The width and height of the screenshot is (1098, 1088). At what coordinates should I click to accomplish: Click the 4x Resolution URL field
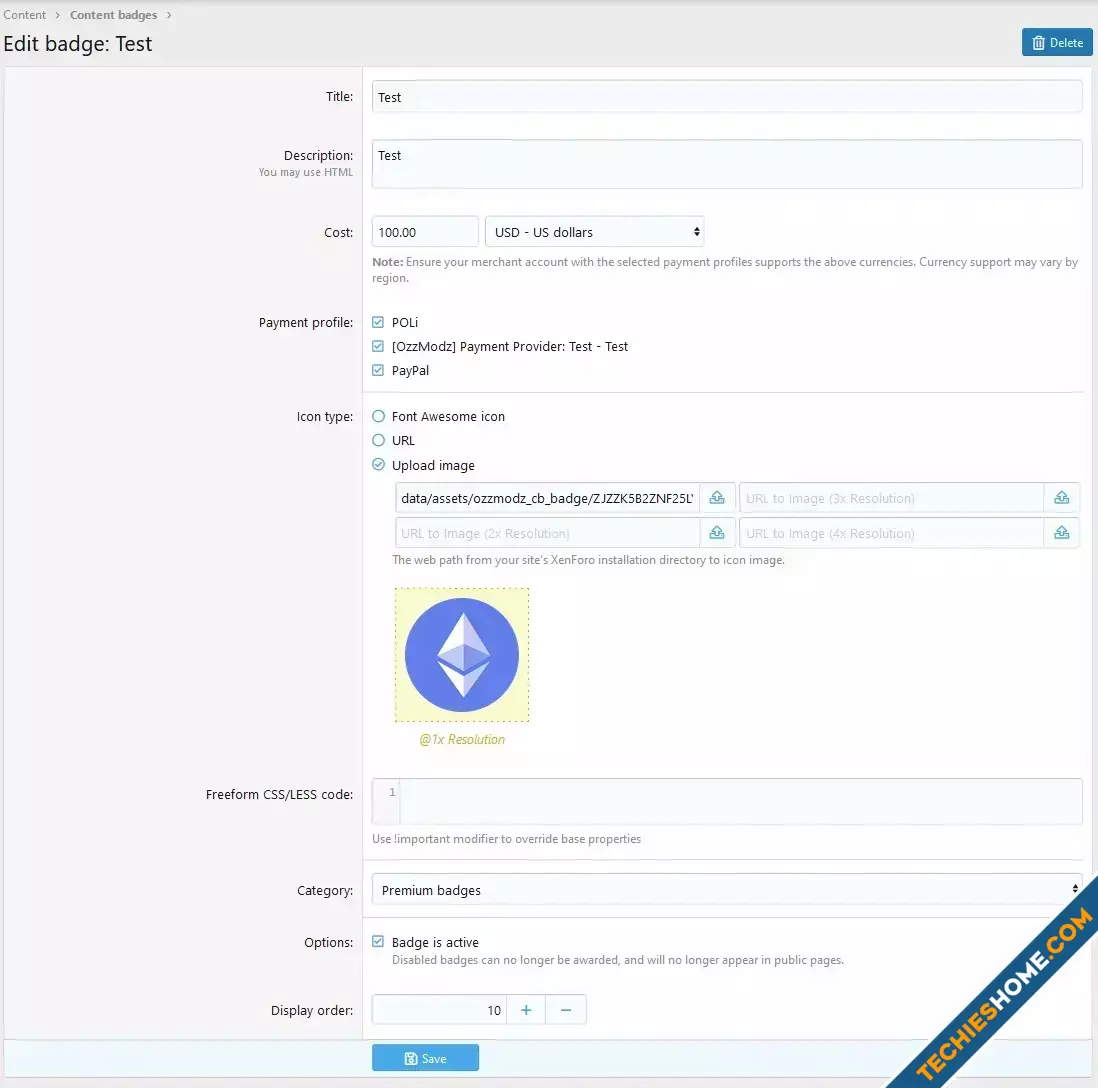point(891,533)
